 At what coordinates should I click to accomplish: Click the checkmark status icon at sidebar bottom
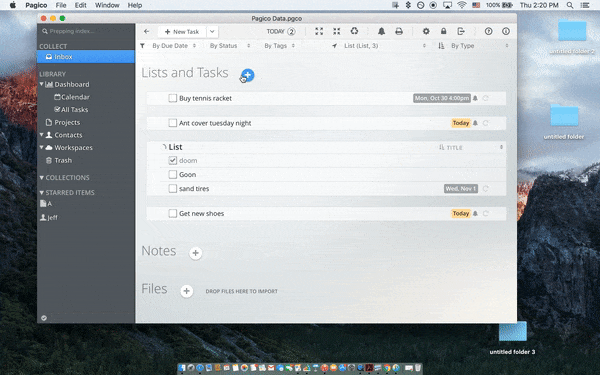coord(44,318)
